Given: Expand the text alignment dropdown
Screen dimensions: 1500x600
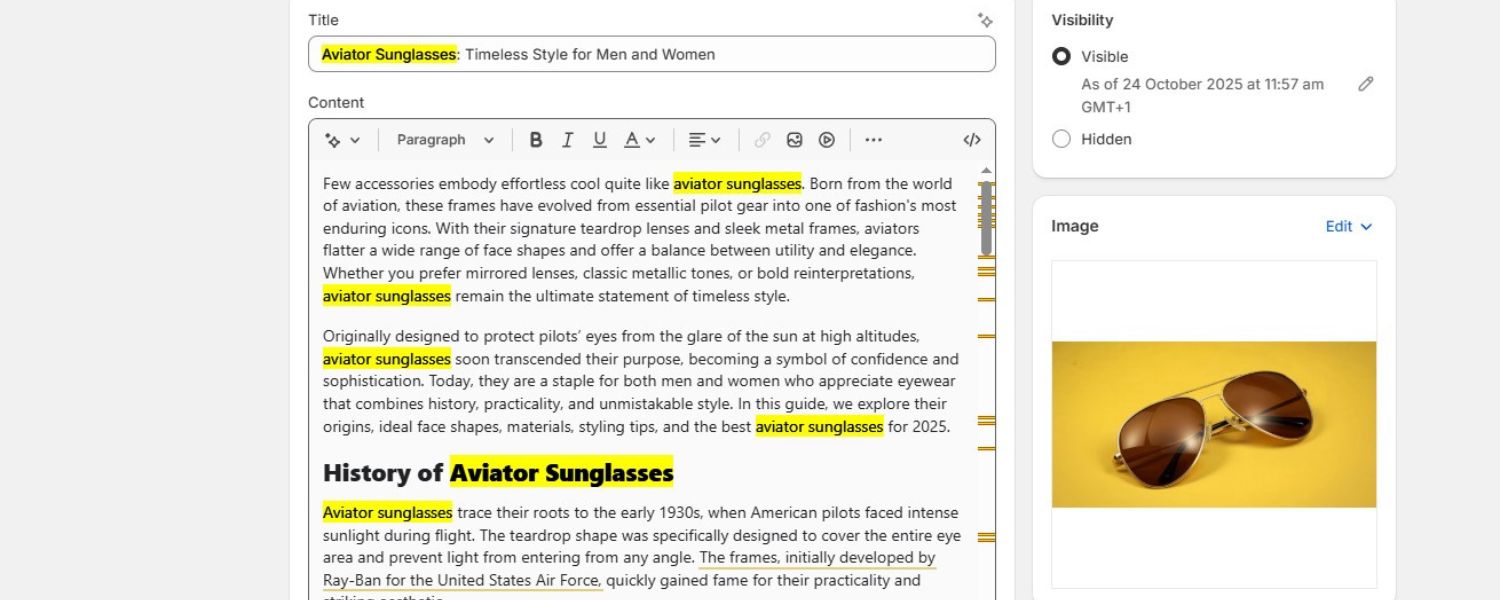Looking at the screenshot, I should 704,140.
